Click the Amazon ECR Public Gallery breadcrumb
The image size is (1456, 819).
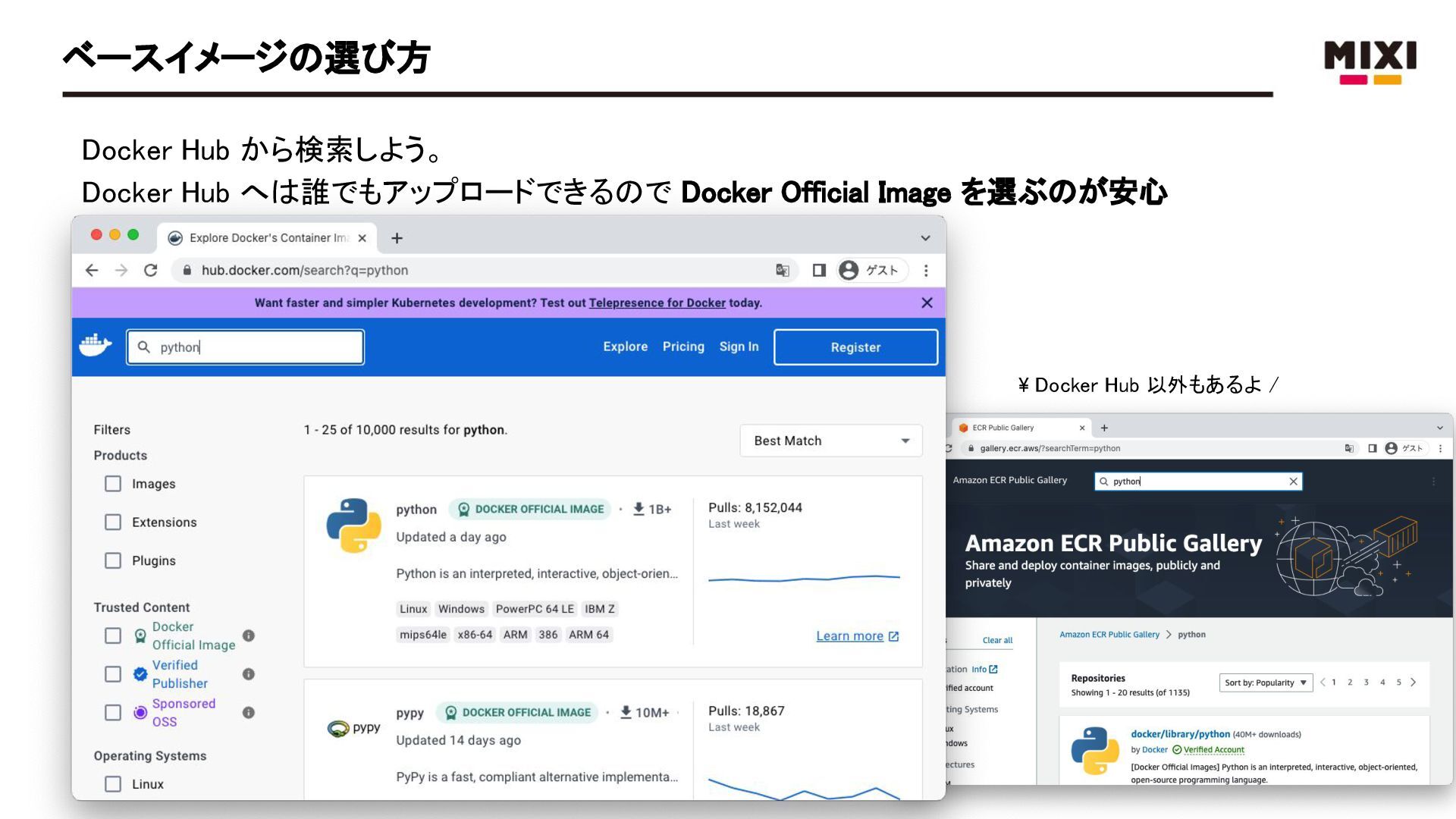point(1109,635)
